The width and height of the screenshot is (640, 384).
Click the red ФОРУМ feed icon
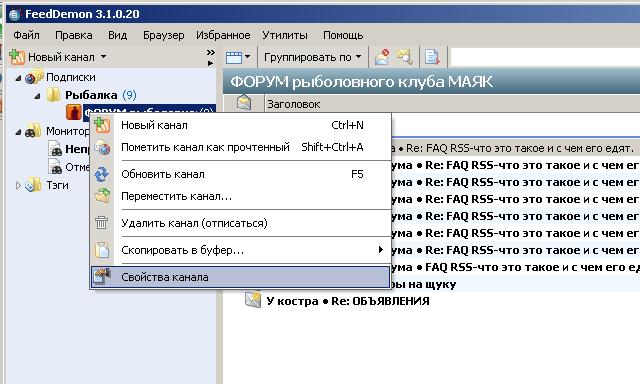pyautogui.click(x=74, y=112)
